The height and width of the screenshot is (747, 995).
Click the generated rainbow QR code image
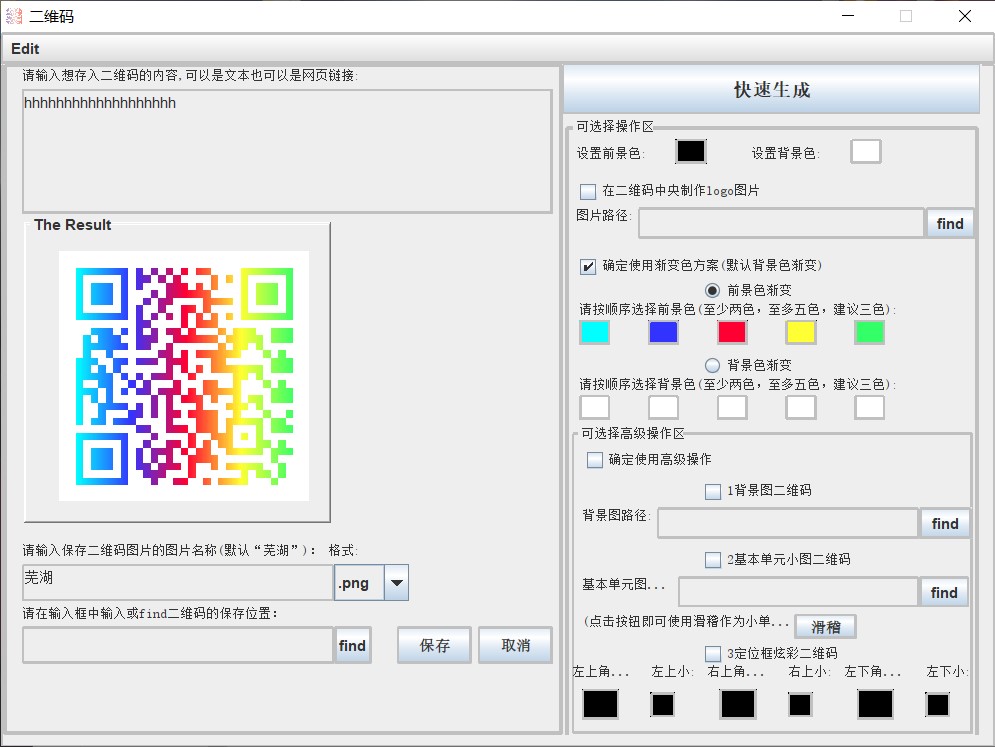click(x=184, y=376)
